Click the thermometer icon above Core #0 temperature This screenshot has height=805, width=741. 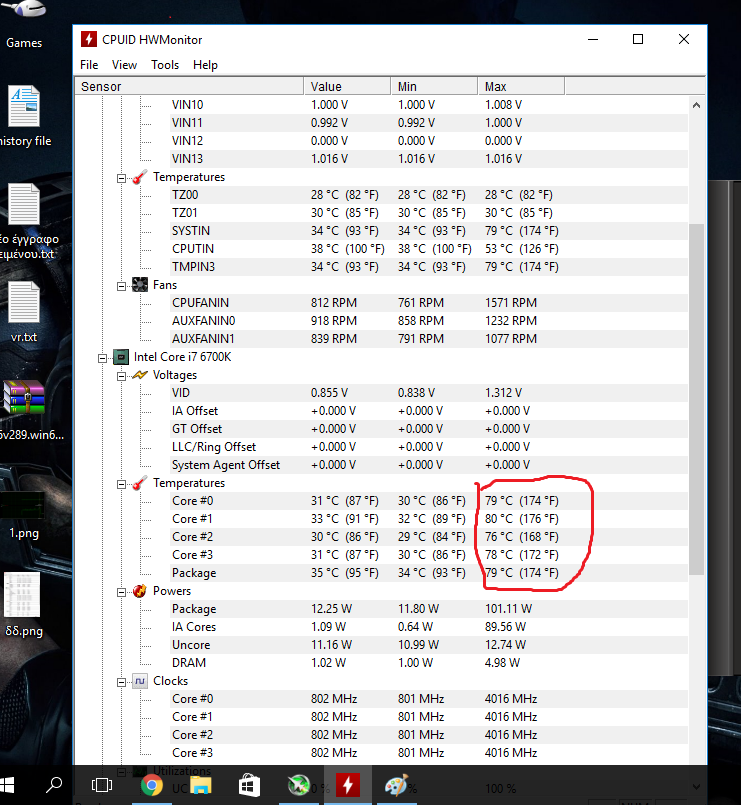(x=140, y=483)
